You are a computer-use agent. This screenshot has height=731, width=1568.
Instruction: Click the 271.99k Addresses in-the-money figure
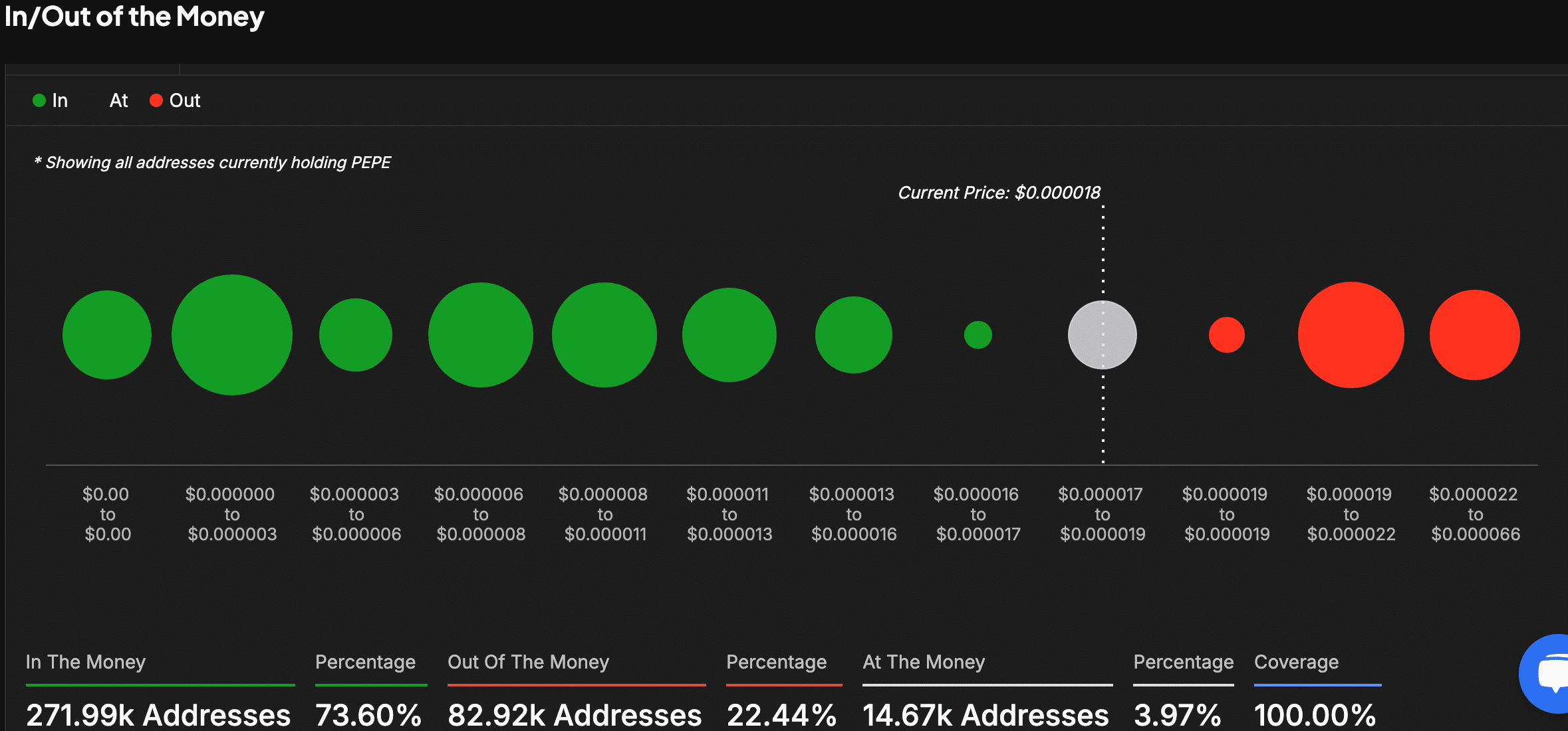158,715
